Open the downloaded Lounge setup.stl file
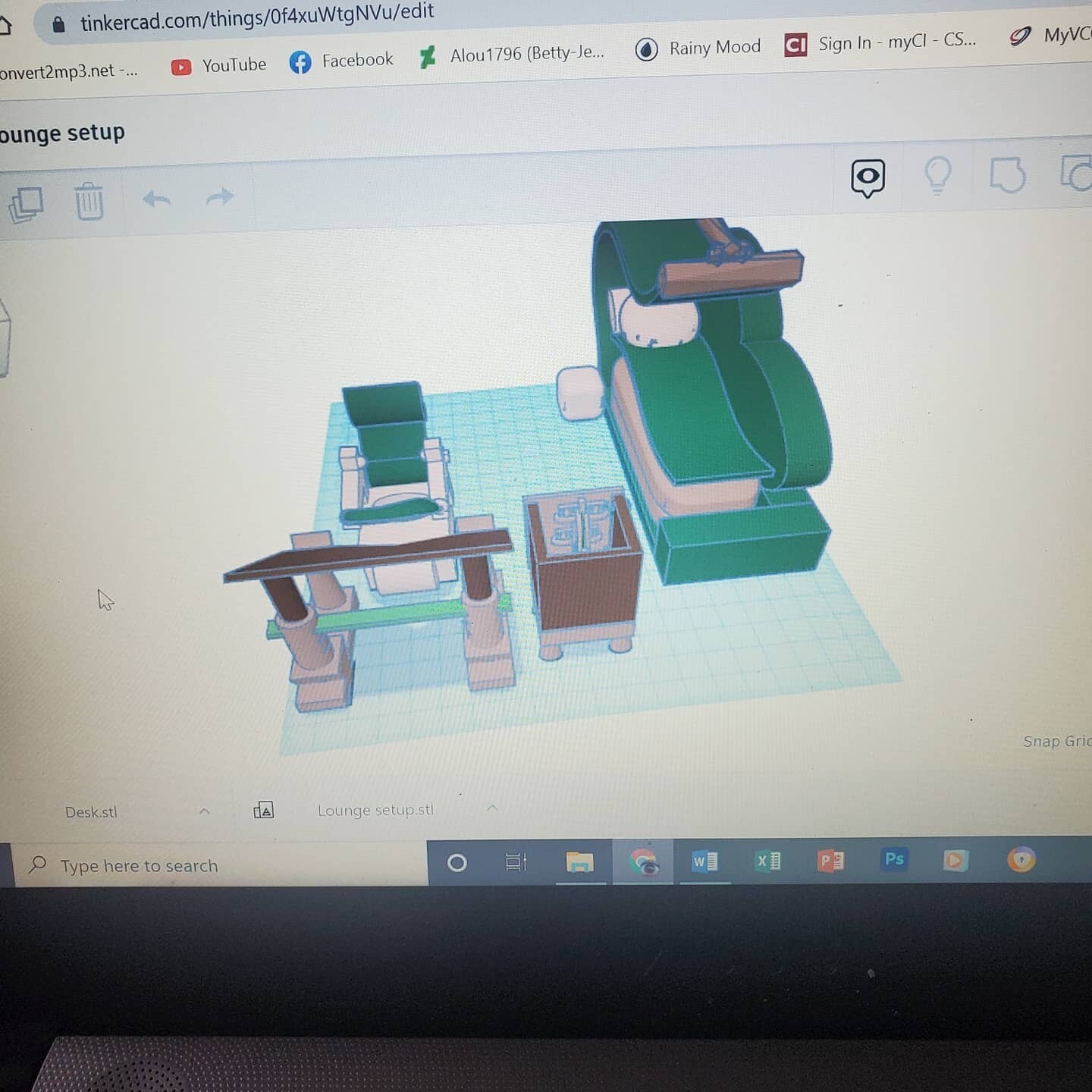Viewport: 1092px width, 1092px height. [x=375, y=810]
